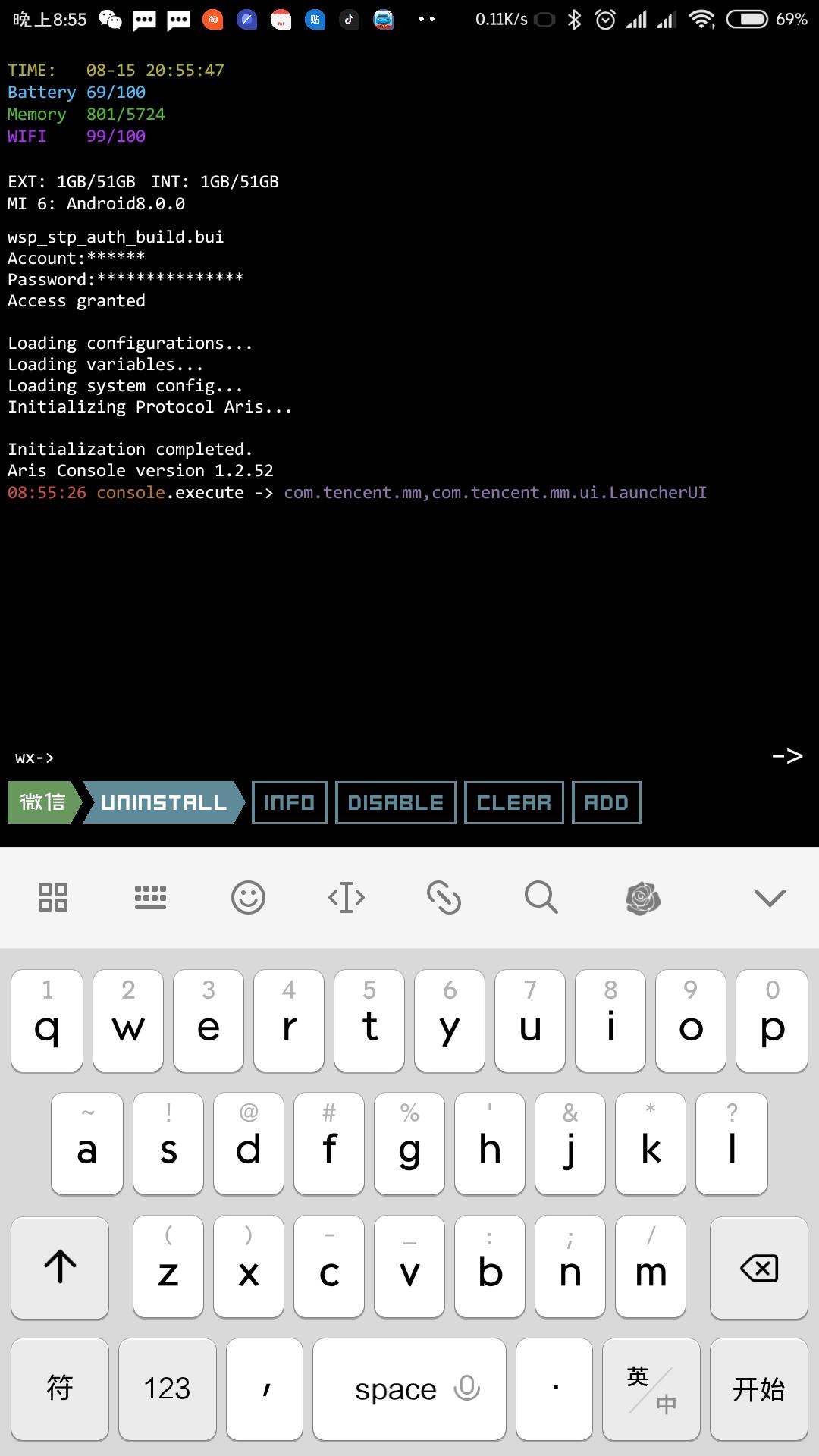Image resolution: width=819 pixels, height=1456 pixels.
Task: Tap Aris Console version 1.2.52 text
Action: click(140, 471)
